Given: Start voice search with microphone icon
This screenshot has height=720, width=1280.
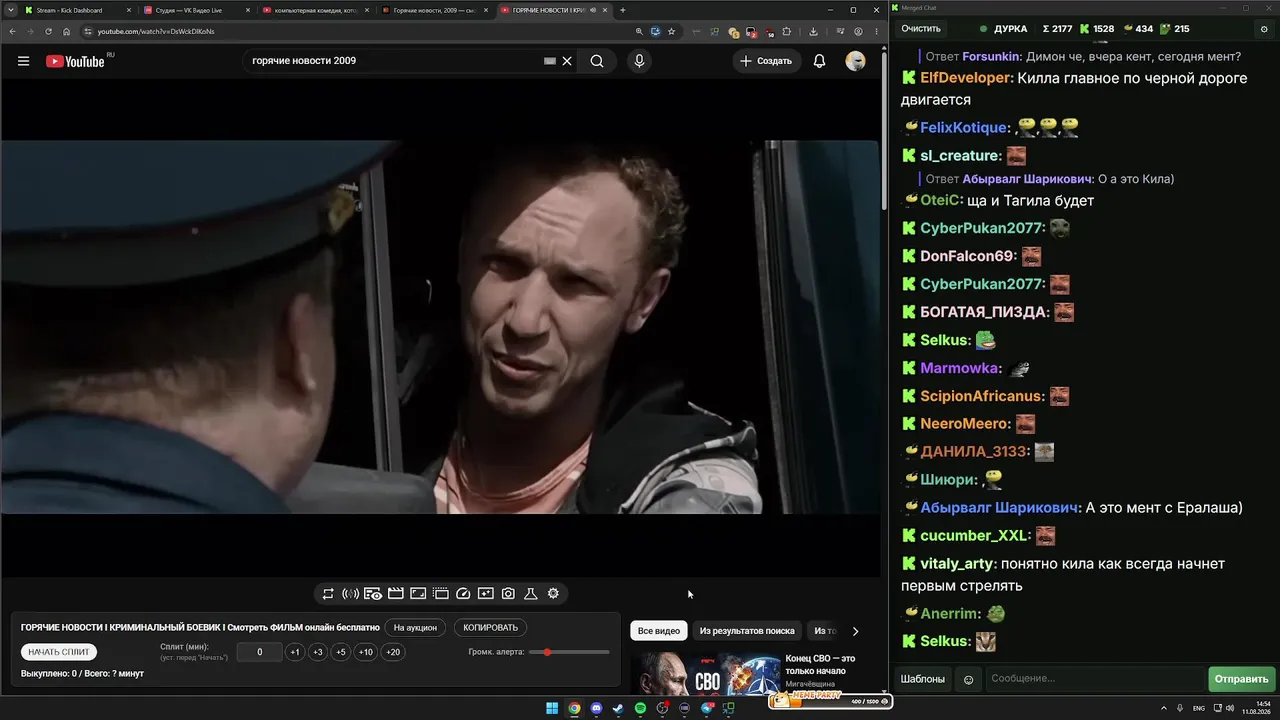Looking at the screenshot, I should tap(639, 61).
